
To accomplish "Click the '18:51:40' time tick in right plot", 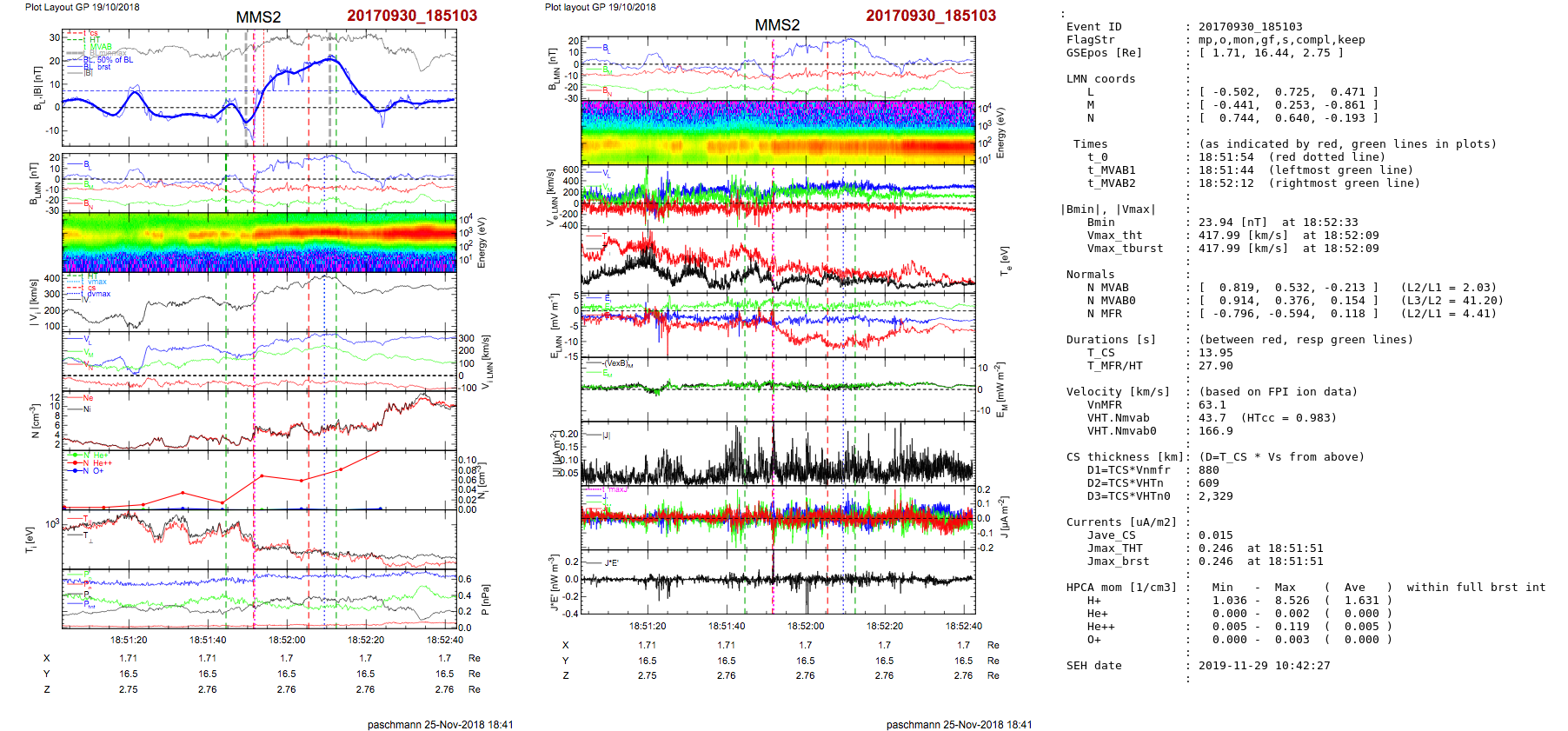I will tap(727, 626).
